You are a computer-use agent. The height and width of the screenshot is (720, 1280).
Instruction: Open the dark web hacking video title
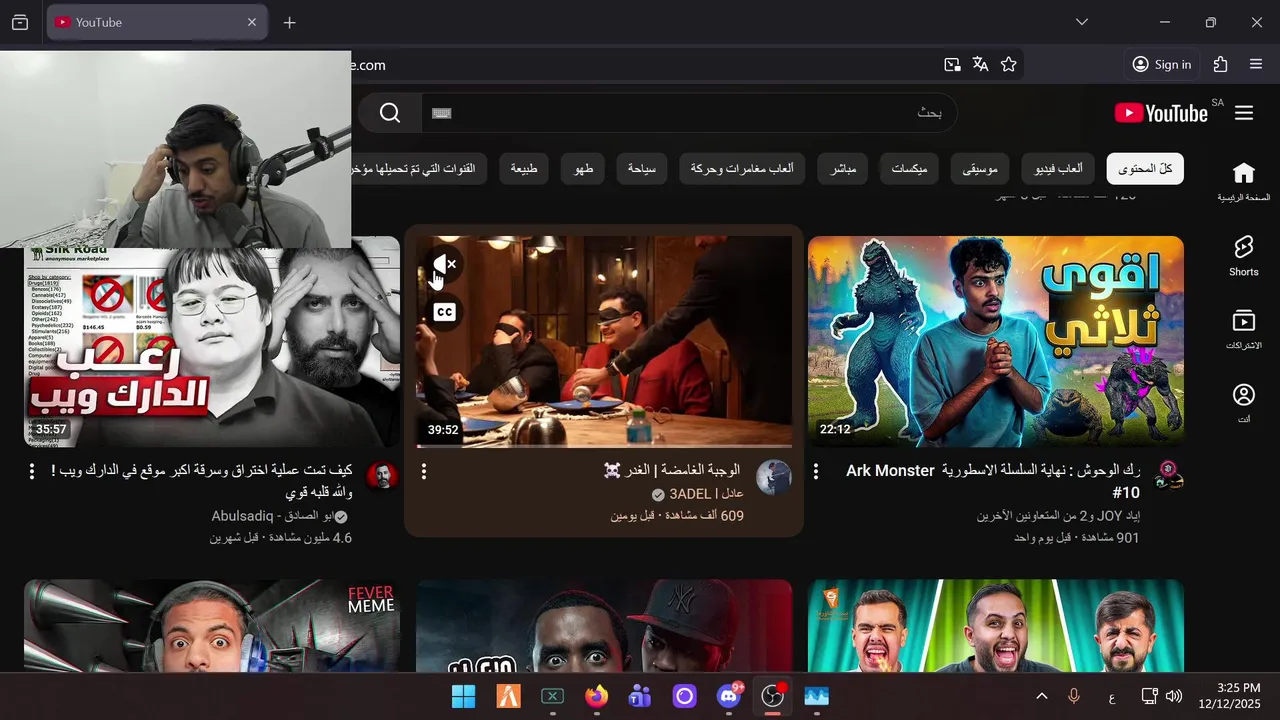(204, 481)
